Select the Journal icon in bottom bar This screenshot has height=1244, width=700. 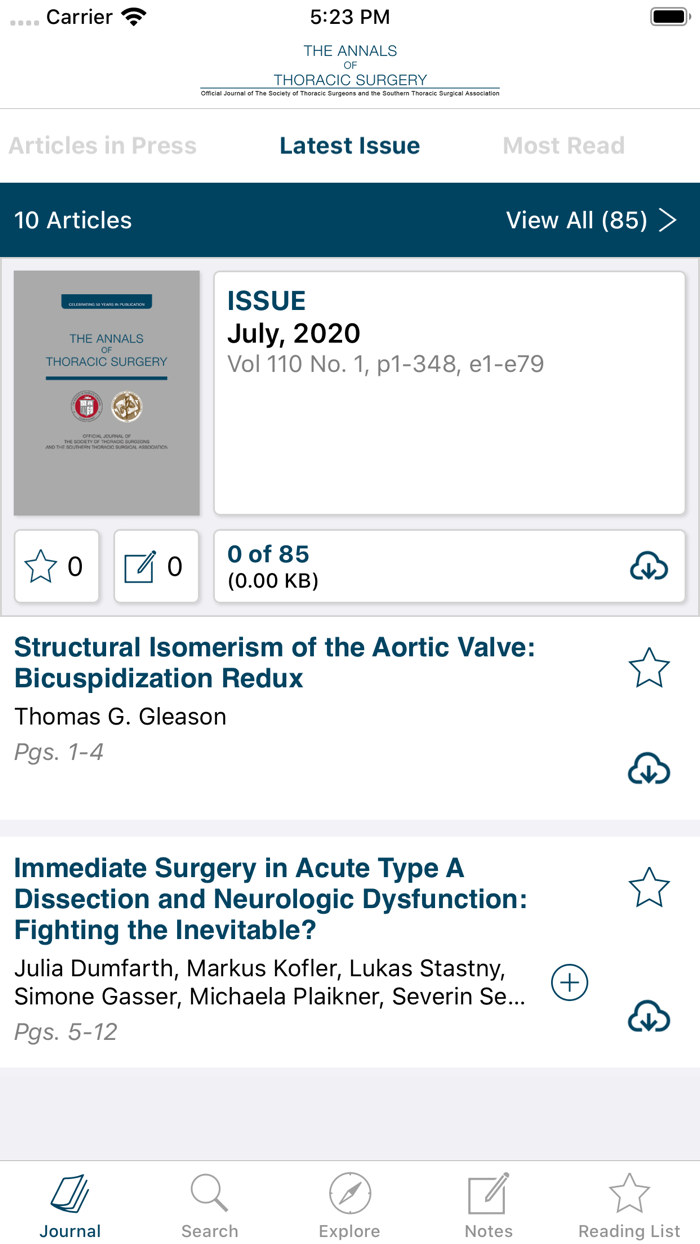(x=70, y=1204)
